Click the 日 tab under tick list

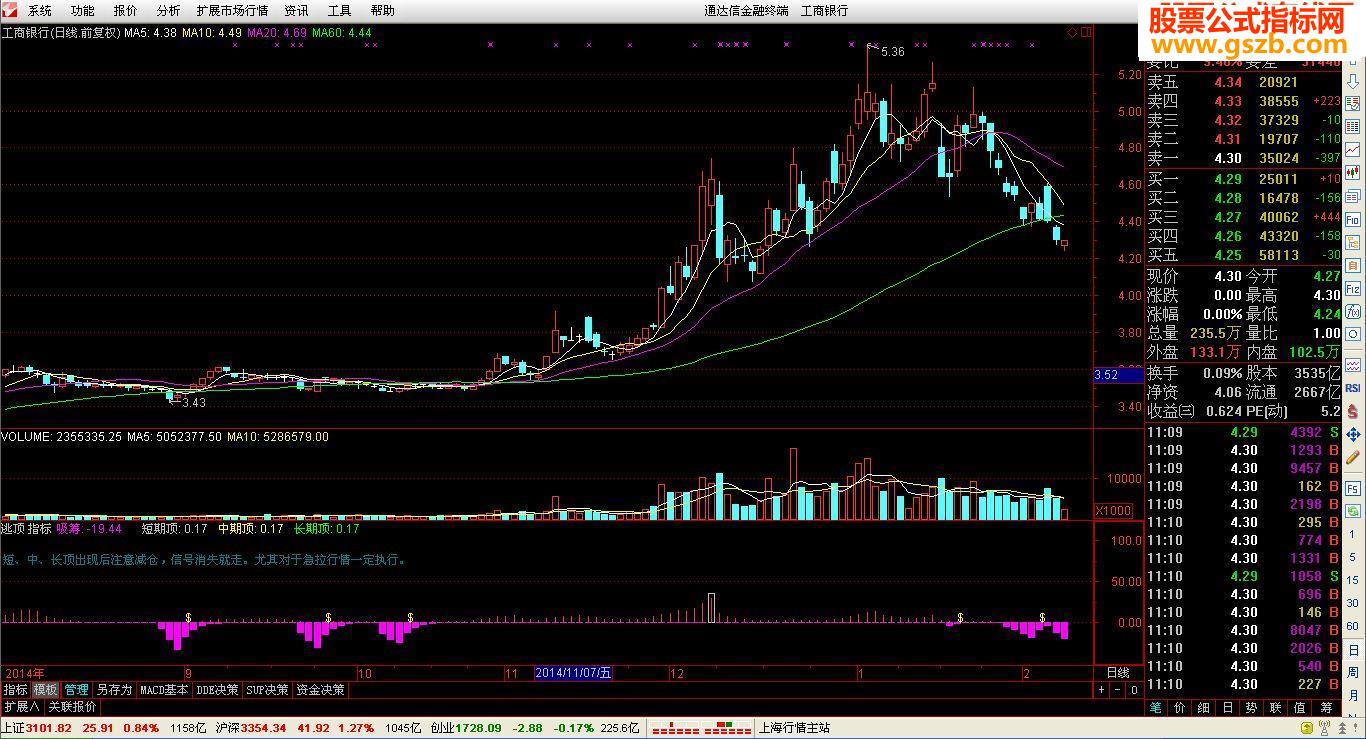1228,707
